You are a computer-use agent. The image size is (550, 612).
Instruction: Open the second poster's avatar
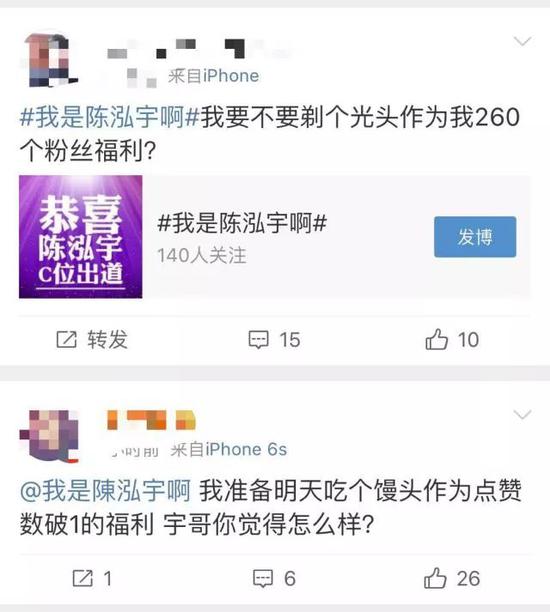[50, 436]
